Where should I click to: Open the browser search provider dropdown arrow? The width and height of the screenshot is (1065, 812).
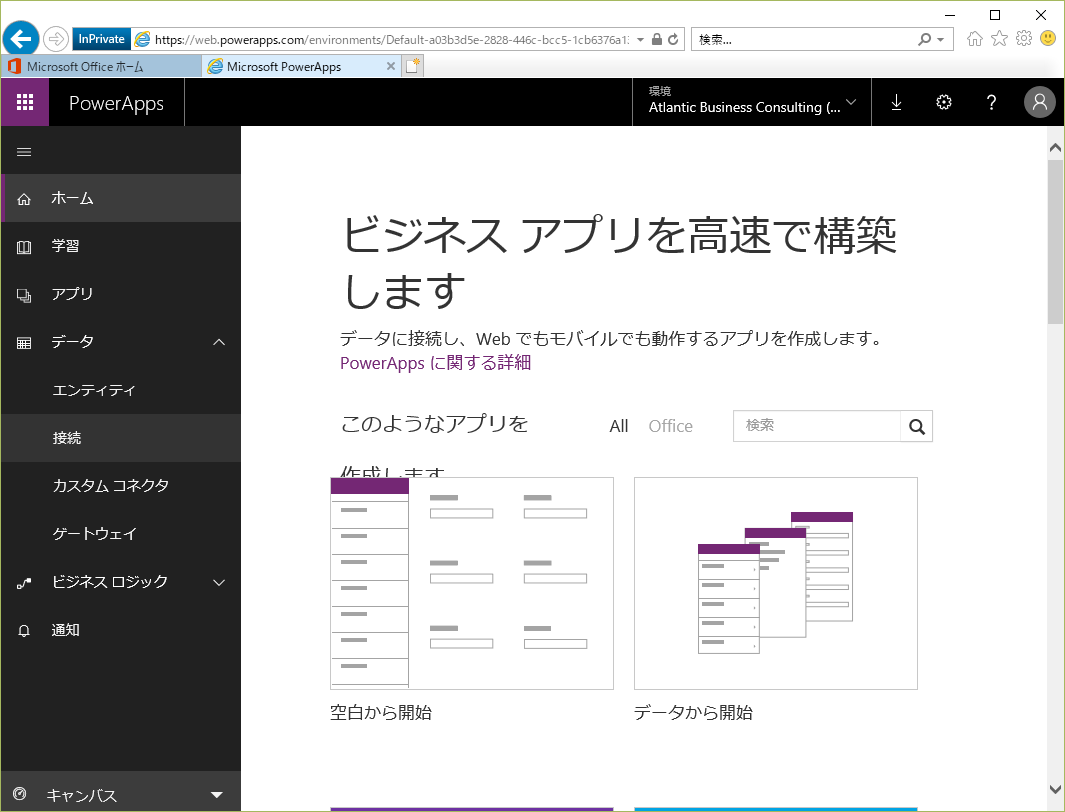tap(941, 39)
